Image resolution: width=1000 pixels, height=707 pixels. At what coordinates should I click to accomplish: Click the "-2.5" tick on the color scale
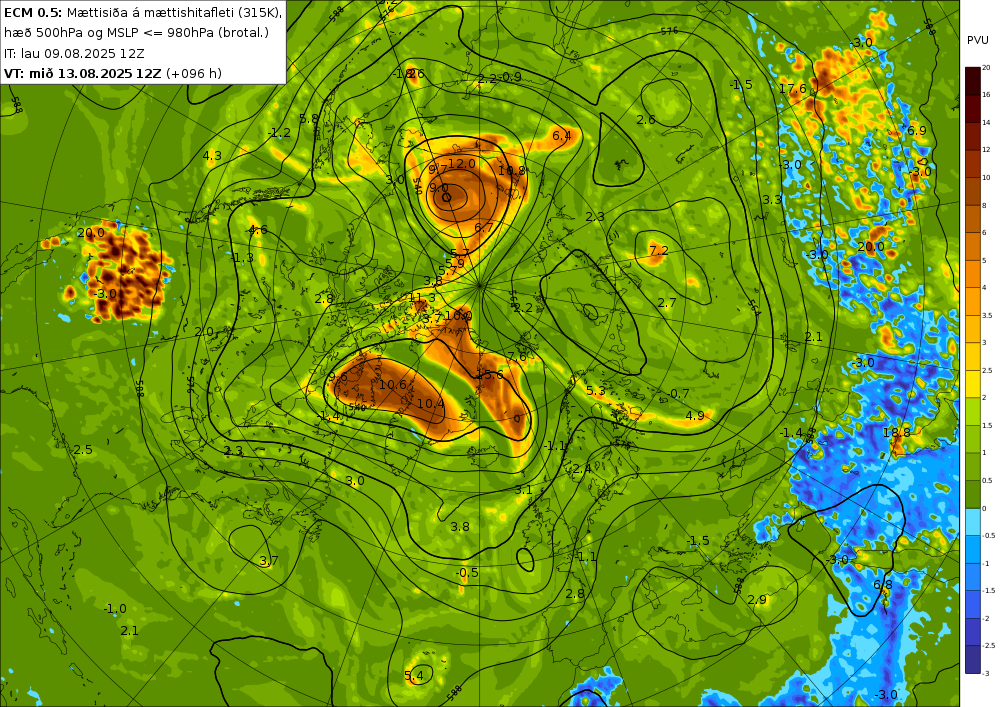point(989,646)
